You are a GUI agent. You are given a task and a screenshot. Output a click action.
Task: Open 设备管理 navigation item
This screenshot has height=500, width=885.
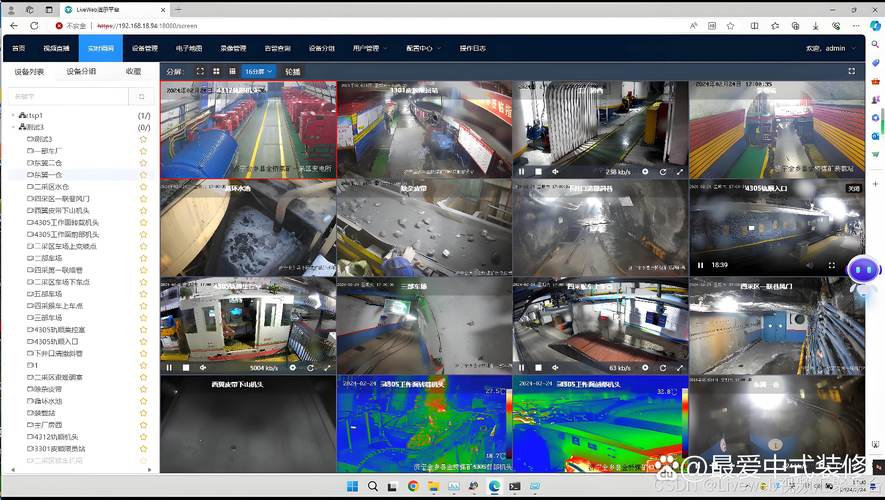point(144,49)
